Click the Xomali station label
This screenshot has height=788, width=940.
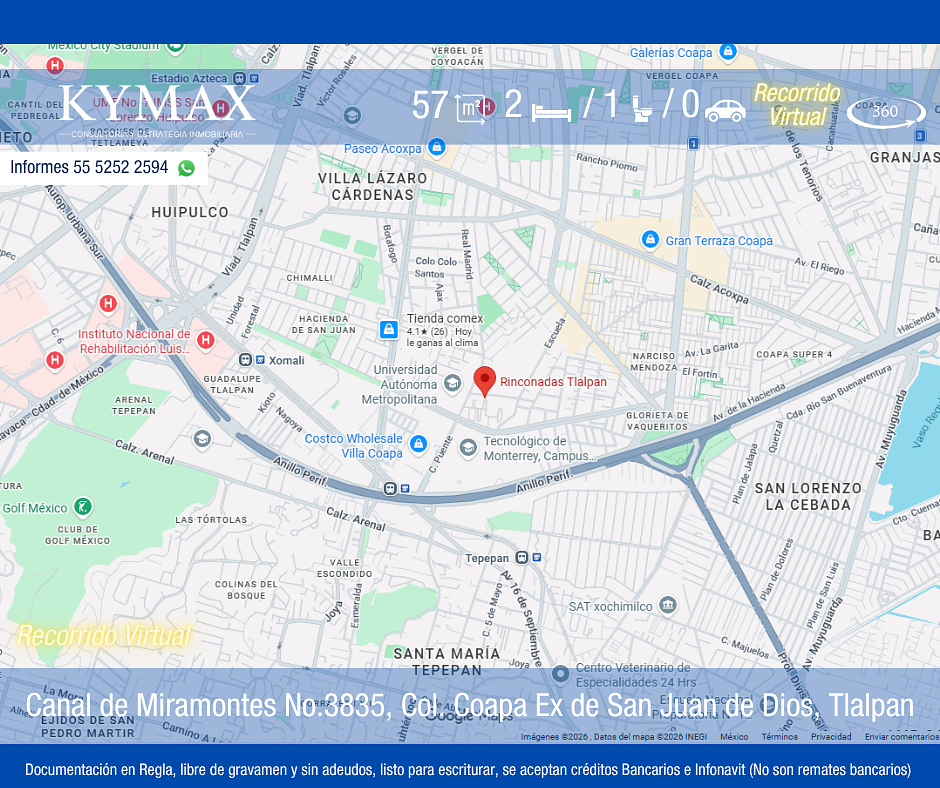click(287, 360)
